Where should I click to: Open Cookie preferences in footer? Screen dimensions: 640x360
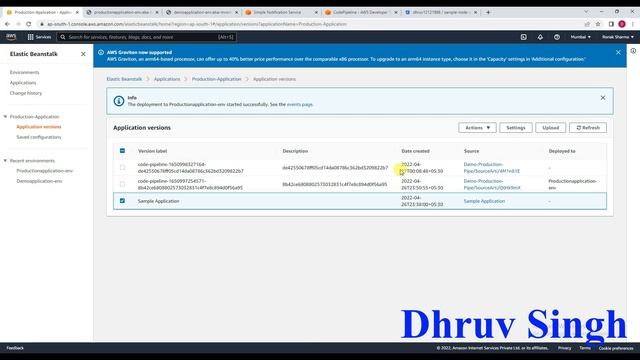tap(616, 348)
